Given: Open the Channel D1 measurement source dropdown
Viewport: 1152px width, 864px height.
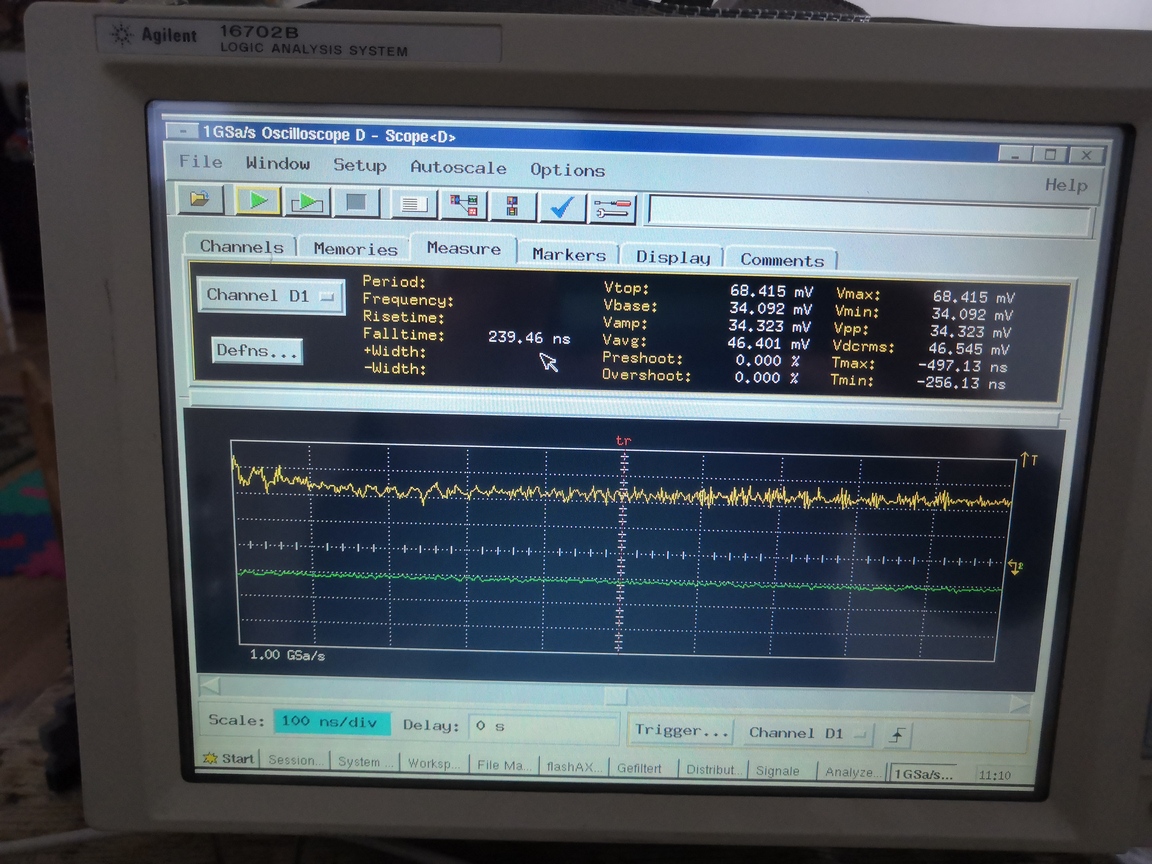Looking at the screenshot, I should point(270,295).
